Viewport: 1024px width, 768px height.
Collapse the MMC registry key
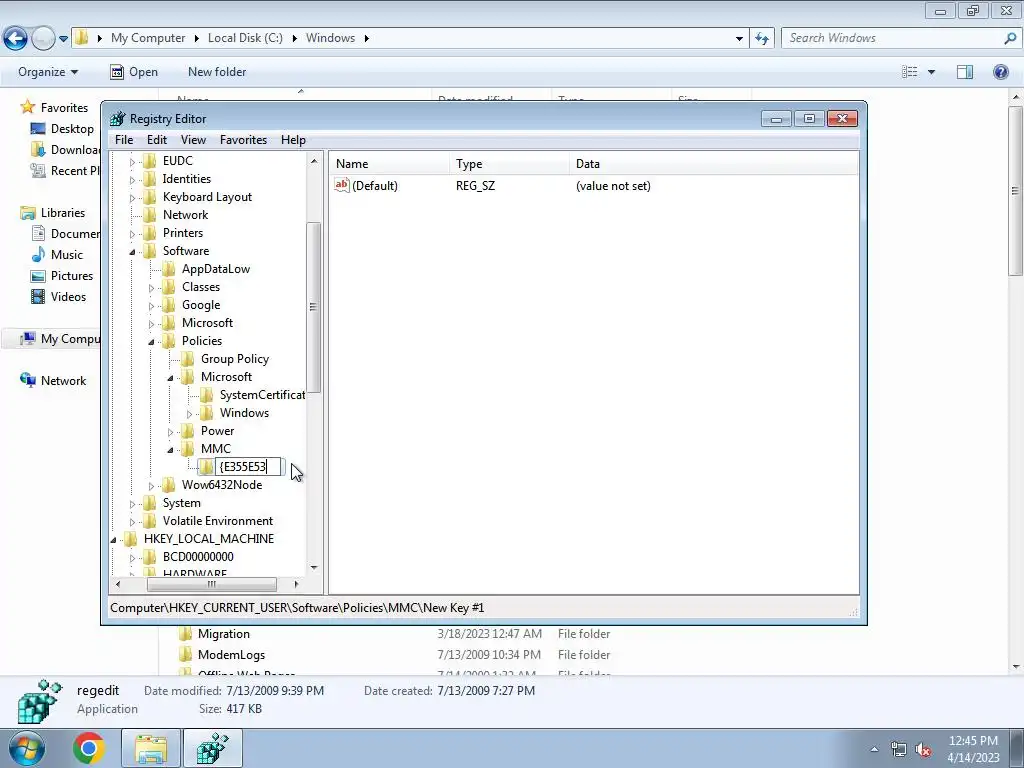(170, 449)
